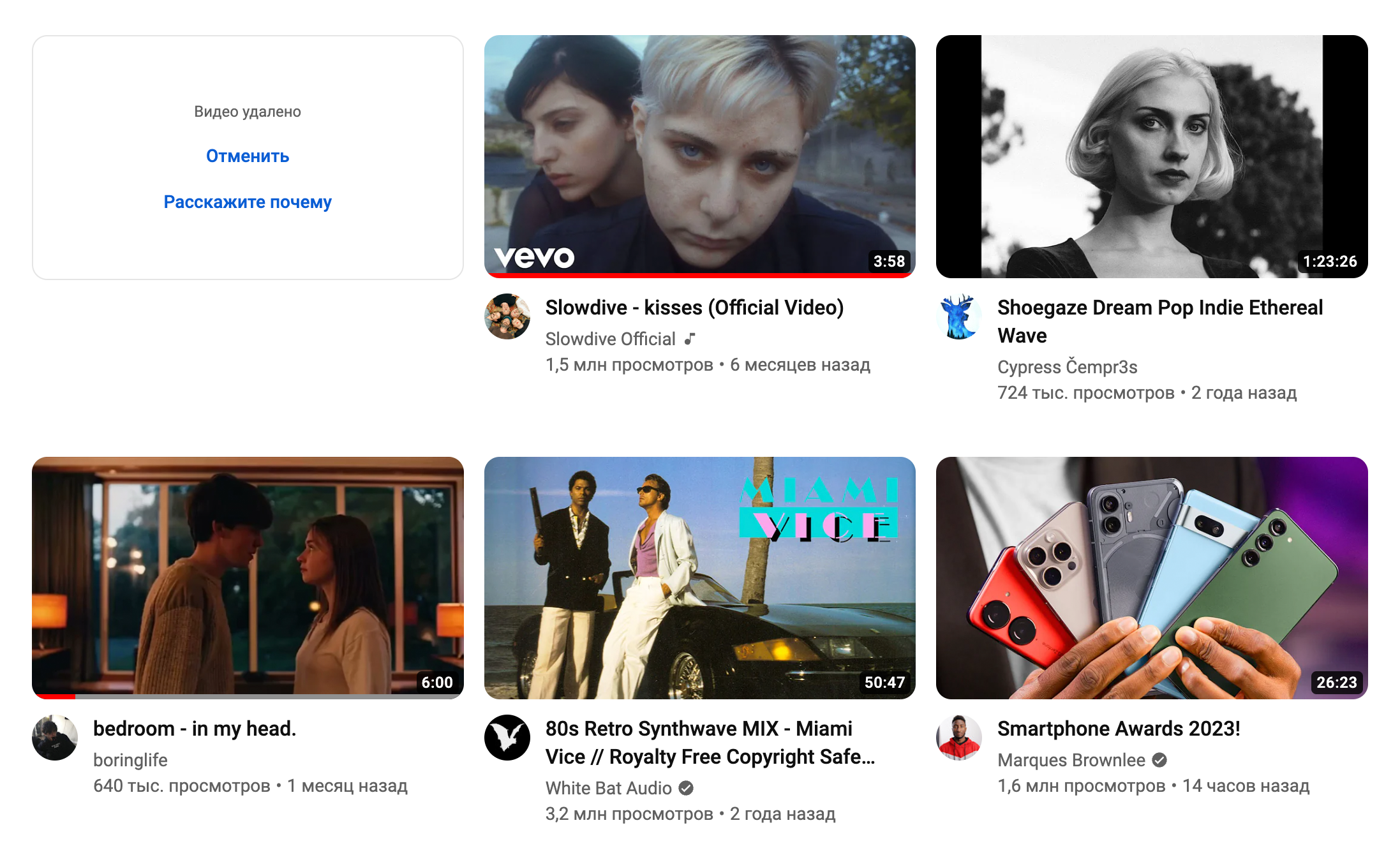Go to Marques Brownlee channel name
Image resolution: width=1400 pixels, height=862 pixels.
[1071, 760]
